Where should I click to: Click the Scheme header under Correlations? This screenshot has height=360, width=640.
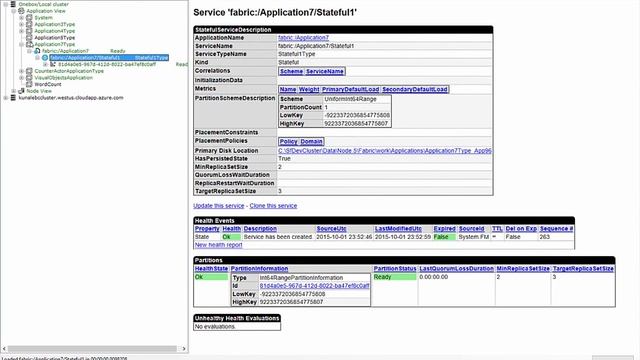pos(291,71)
